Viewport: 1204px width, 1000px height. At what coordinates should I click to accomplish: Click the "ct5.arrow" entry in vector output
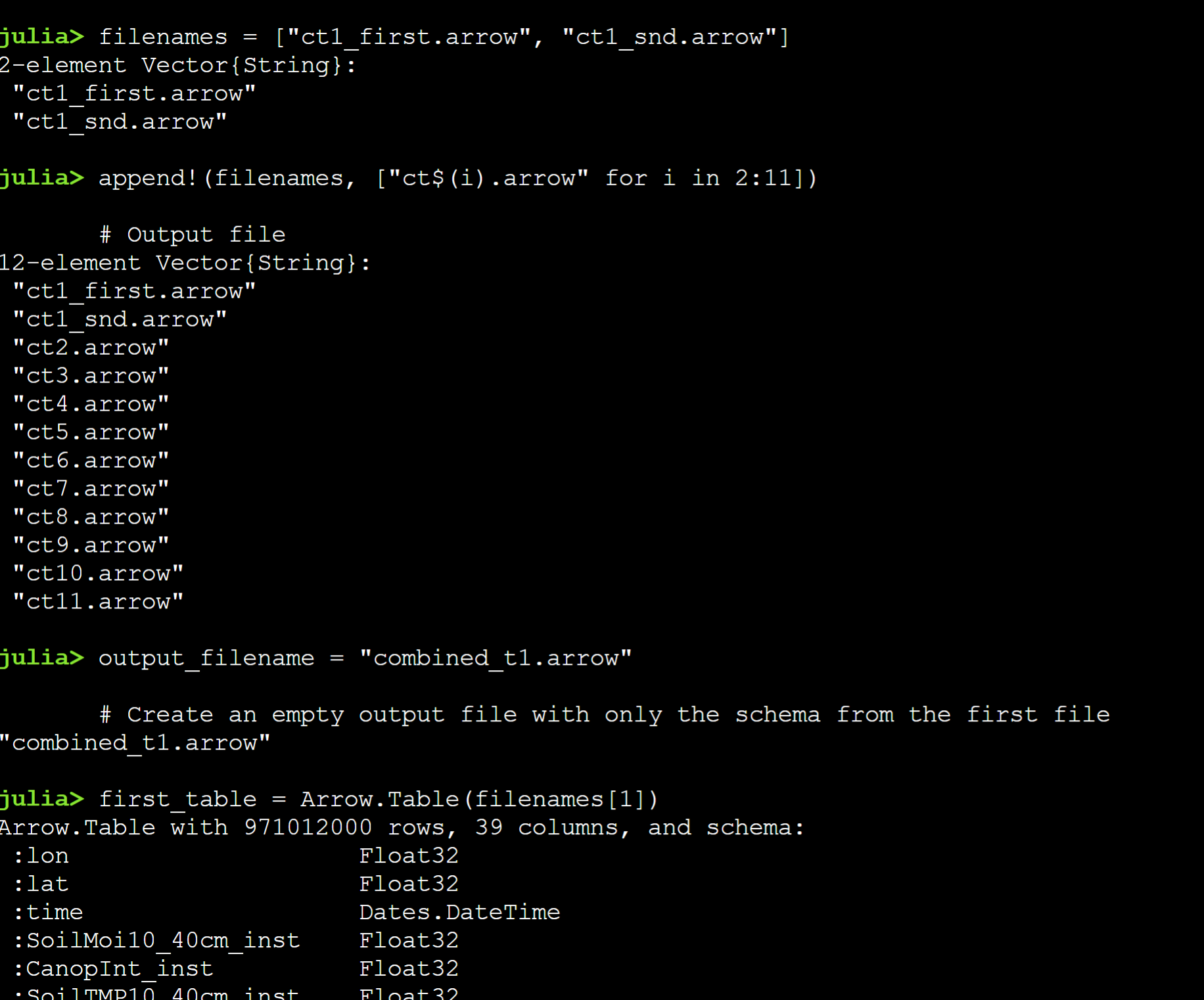click(91, 432)
